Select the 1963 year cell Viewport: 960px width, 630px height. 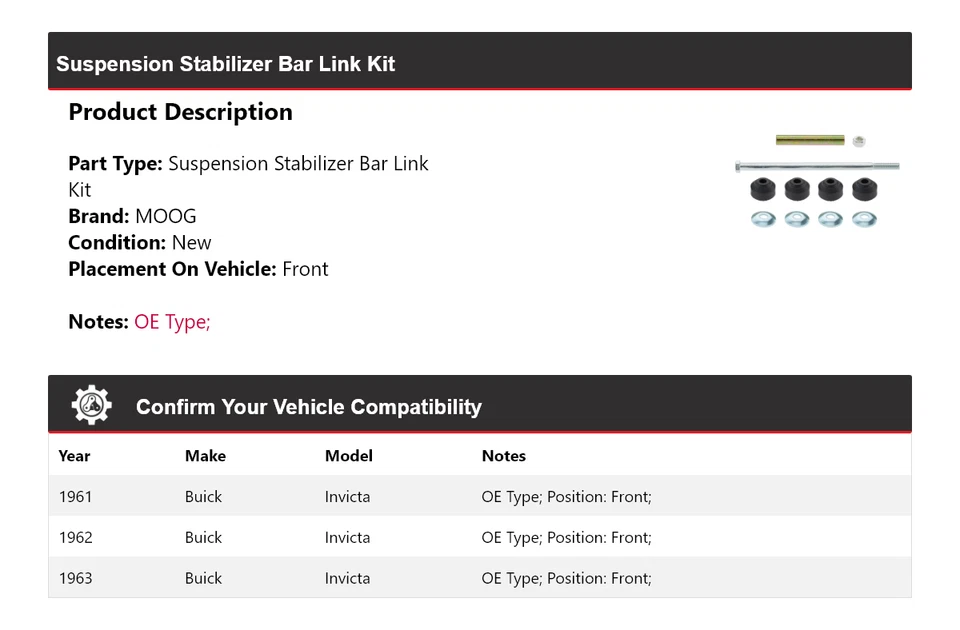(x=75, y=579)
